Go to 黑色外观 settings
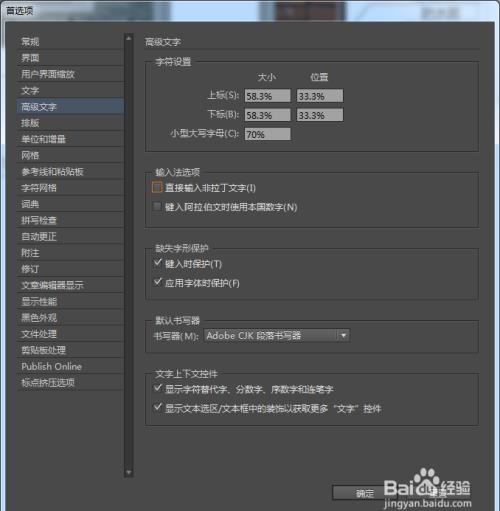Image resolution: width=500 pixels, height=511 pixels. click(x=70, y=318)
